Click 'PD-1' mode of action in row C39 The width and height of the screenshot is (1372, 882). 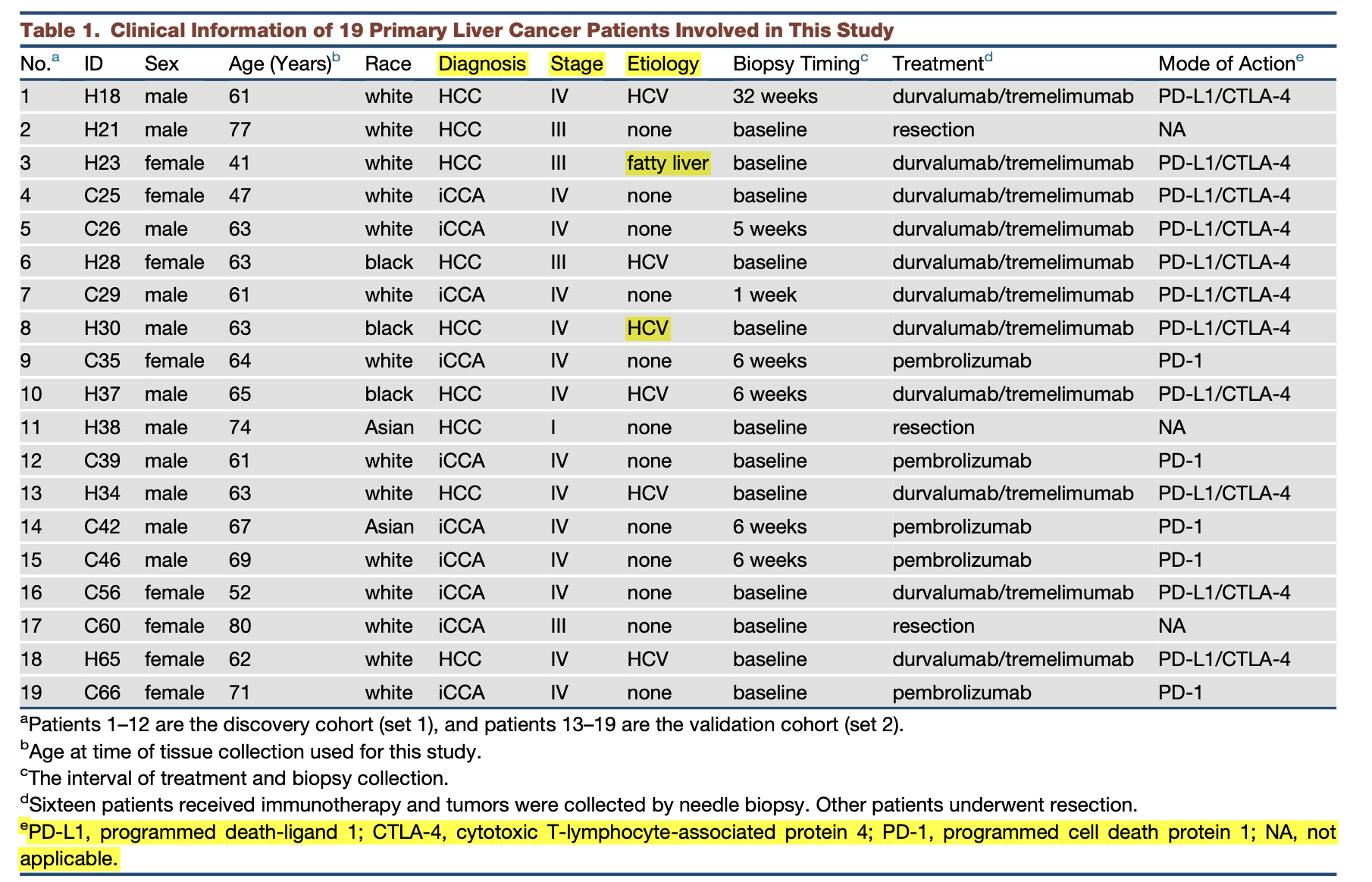[x=1180, y=461]
